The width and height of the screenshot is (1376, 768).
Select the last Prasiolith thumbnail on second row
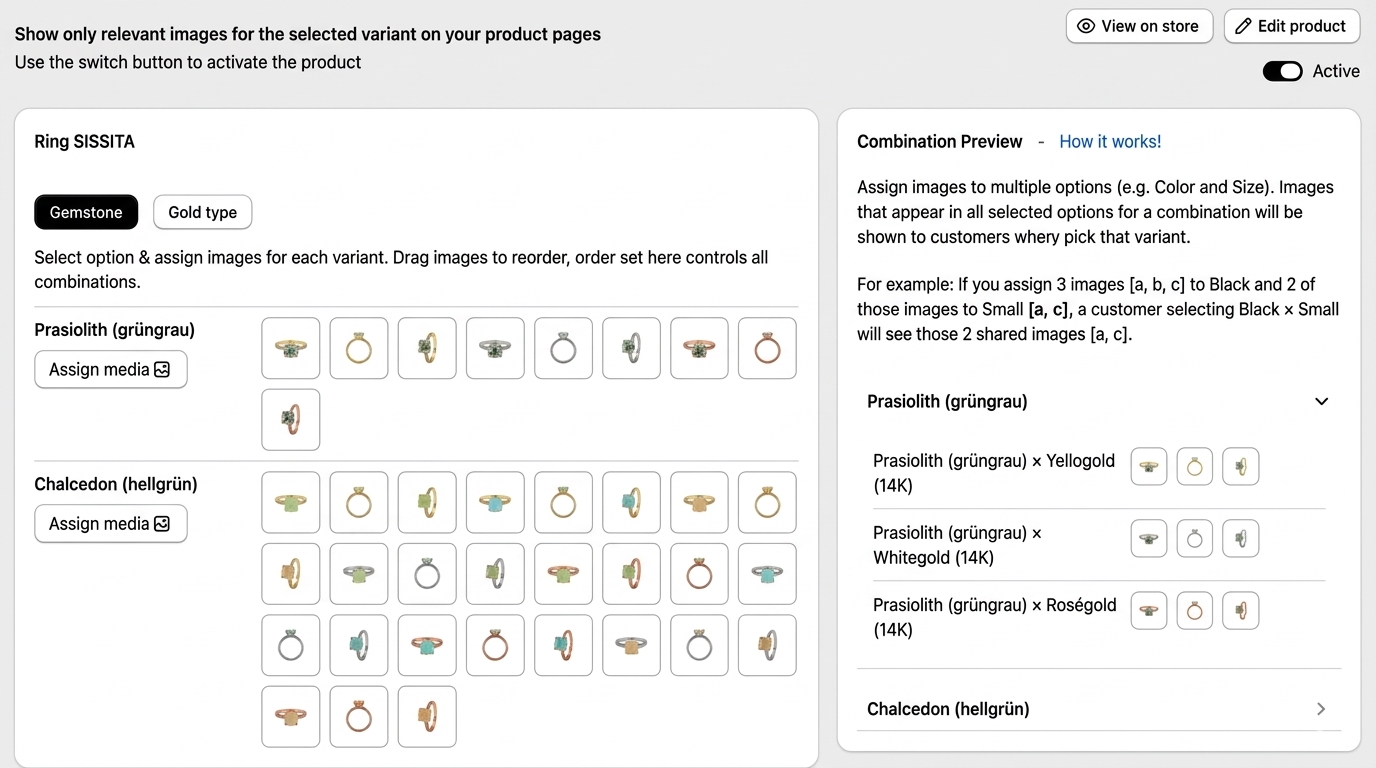coord(291,419)
